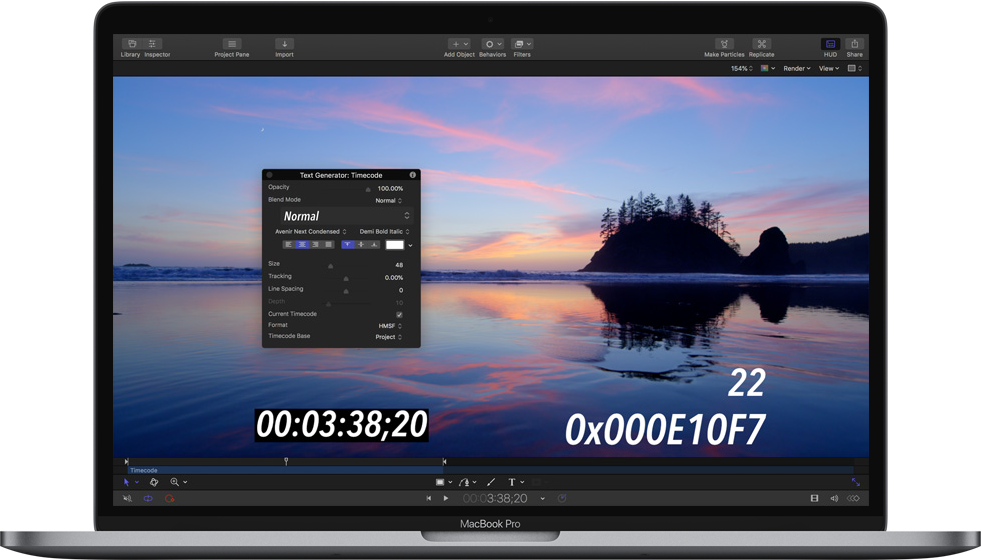Open the Library panel
The width and height of the screenshot is (981, 560).
click(x=130, y=45)
